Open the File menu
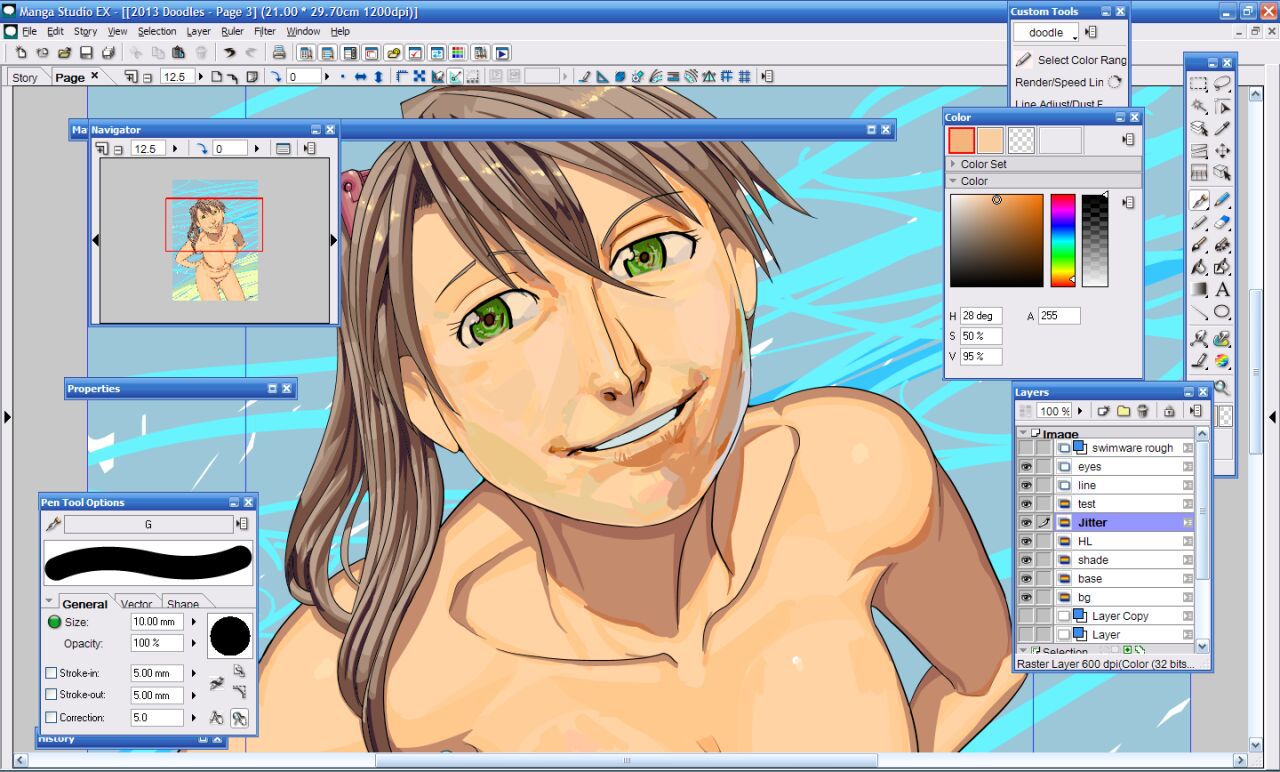This screenshot has height=772, width=1280. click(29, 31)
